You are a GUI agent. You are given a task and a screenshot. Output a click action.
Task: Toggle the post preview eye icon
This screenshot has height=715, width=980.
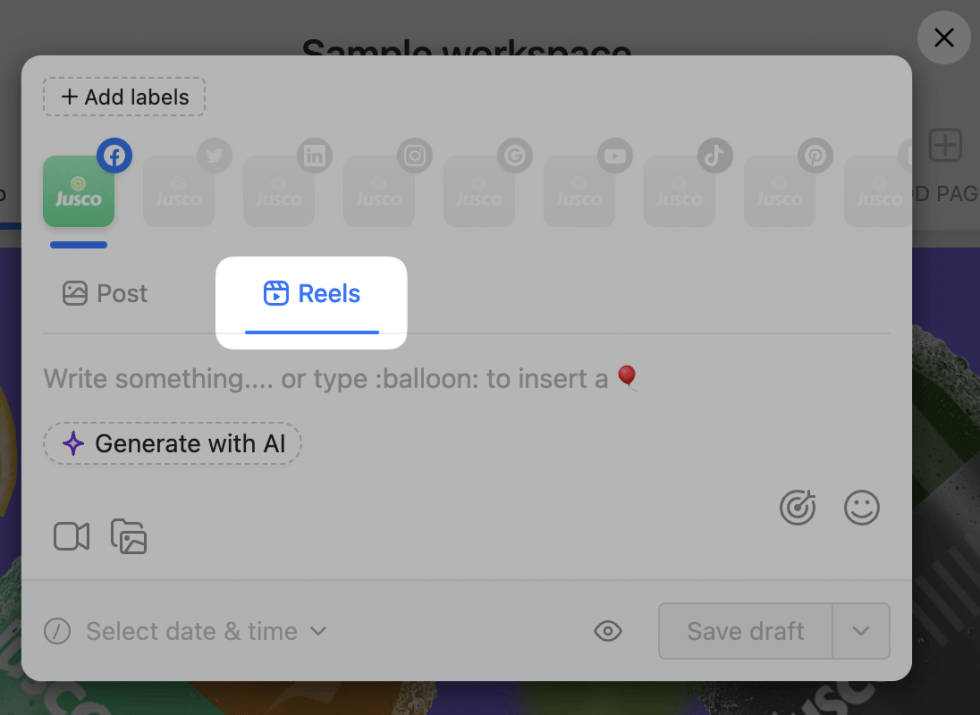click(607, 631)
